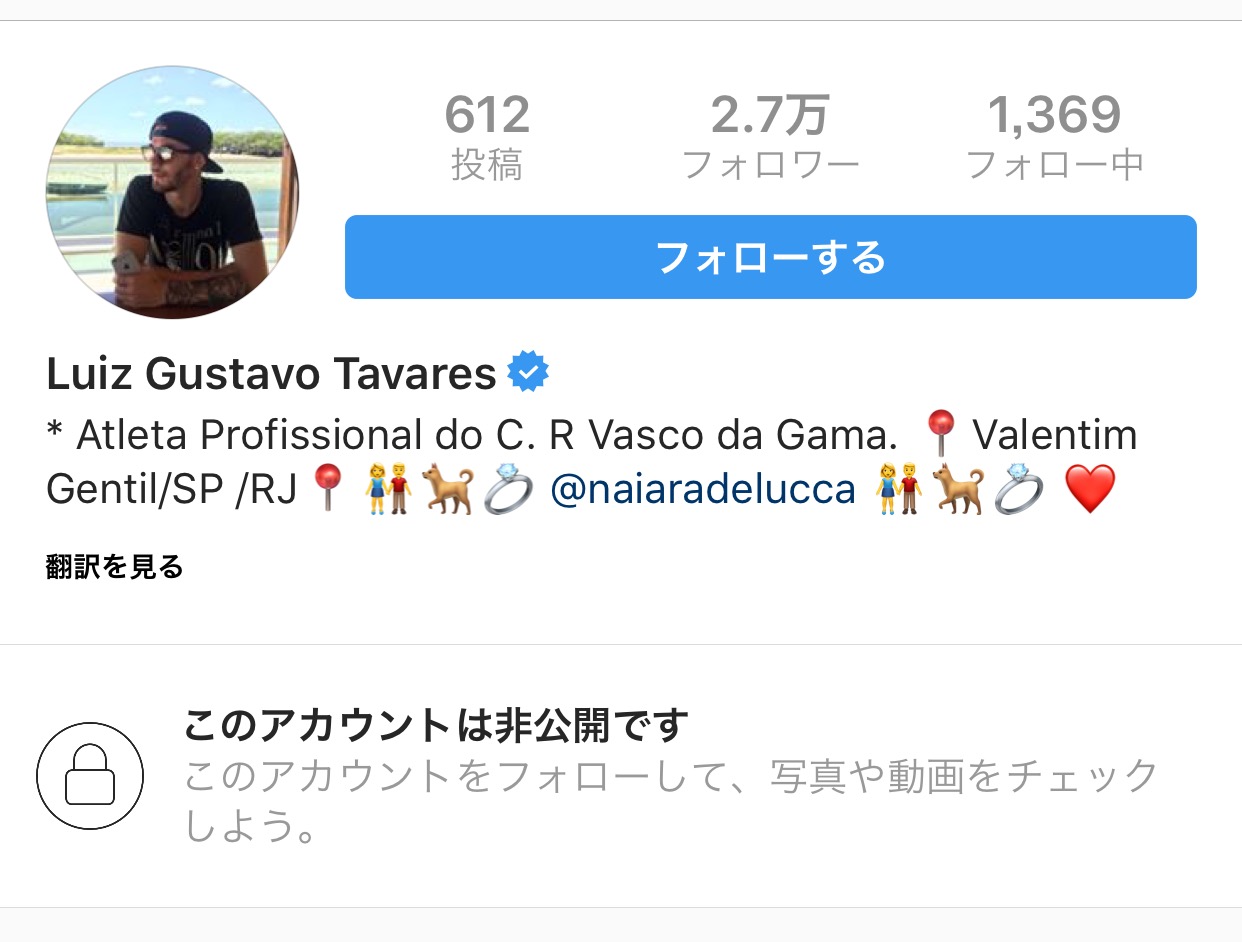Click the red heart emoji in bio
1242x942 pixels.
(x=1090, y=490)
